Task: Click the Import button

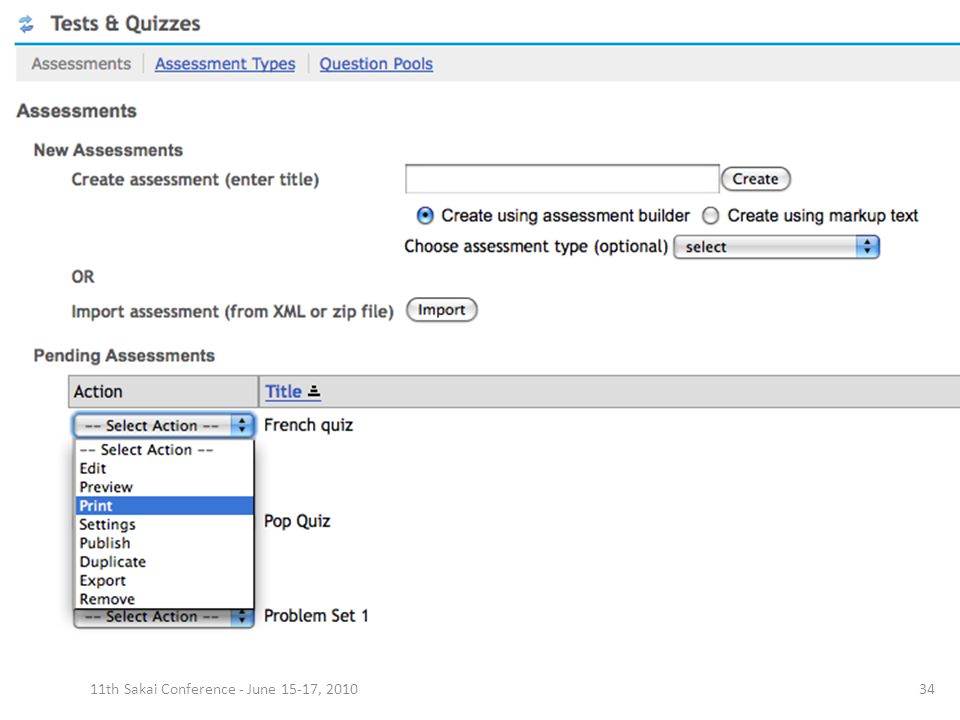Action: point(441,310)
